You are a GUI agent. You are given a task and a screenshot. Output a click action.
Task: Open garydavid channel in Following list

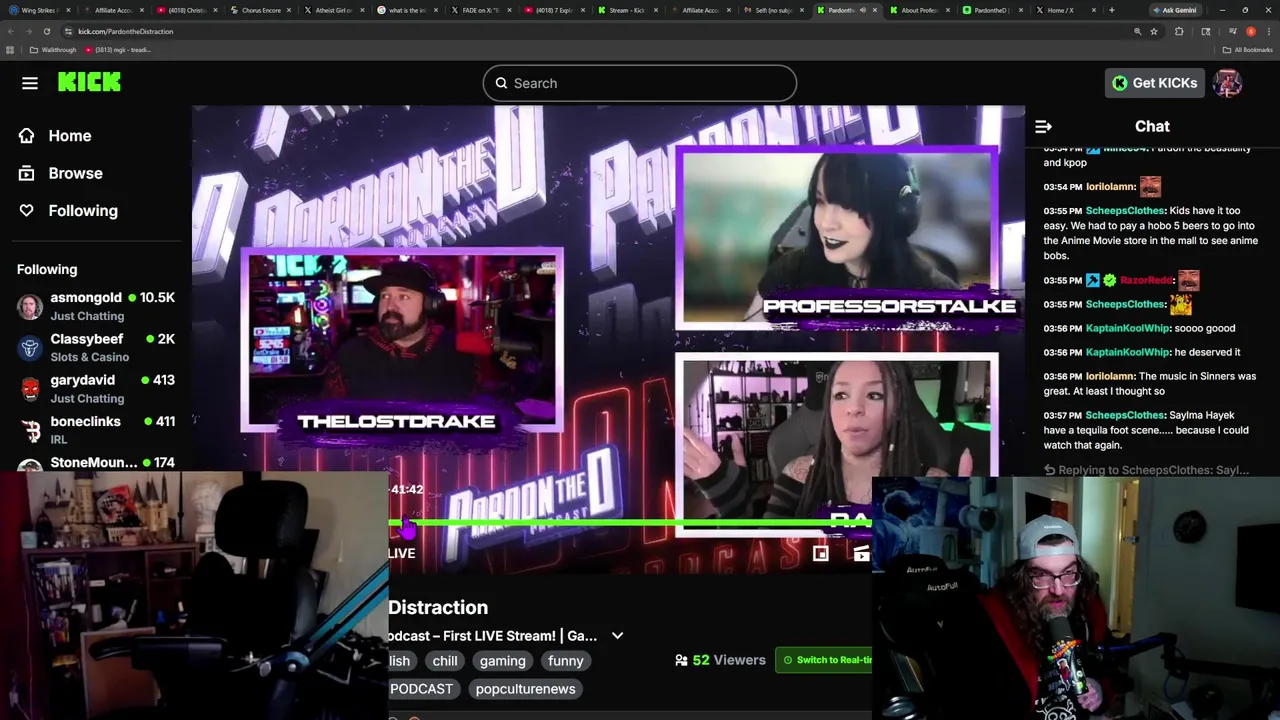point(96,388)
